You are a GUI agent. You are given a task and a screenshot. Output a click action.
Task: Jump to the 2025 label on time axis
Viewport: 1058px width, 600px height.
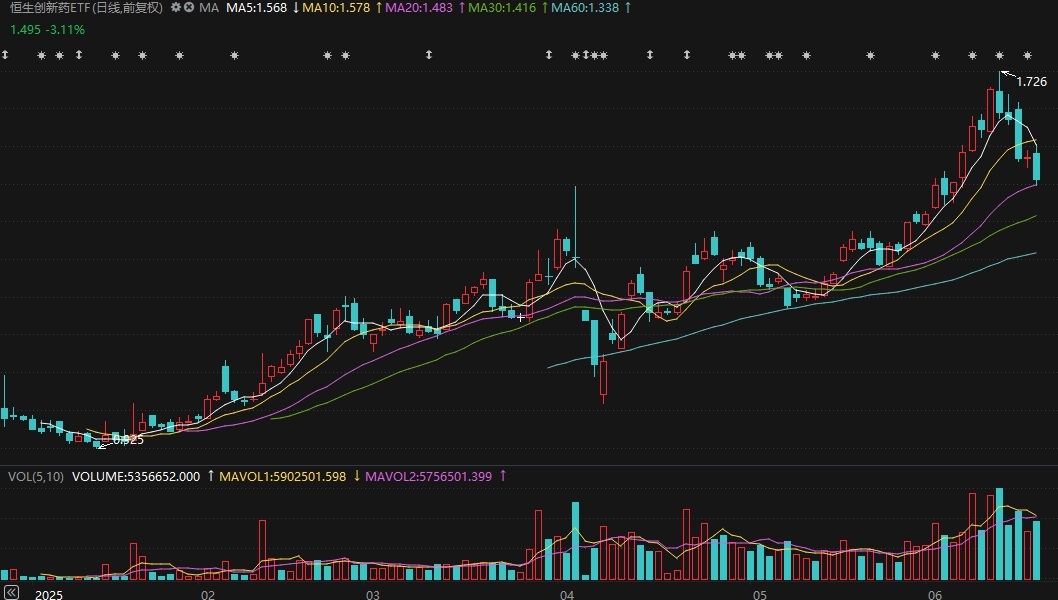point(49,595)
